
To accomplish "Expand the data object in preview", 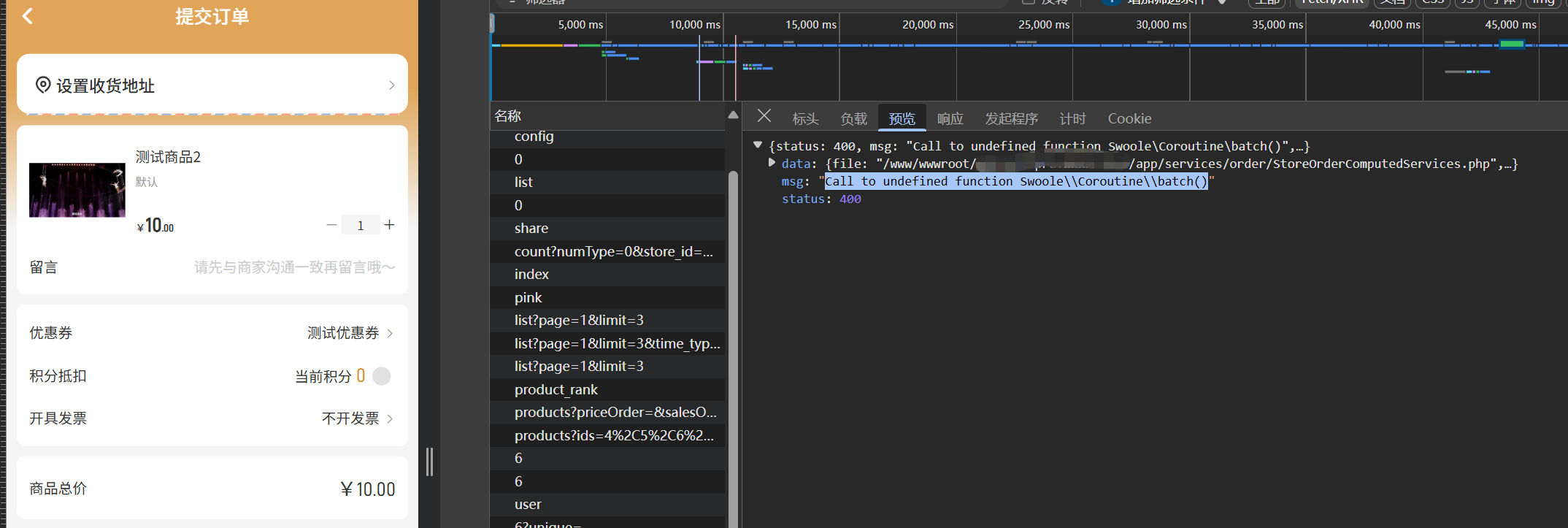I will pos(772,164).
